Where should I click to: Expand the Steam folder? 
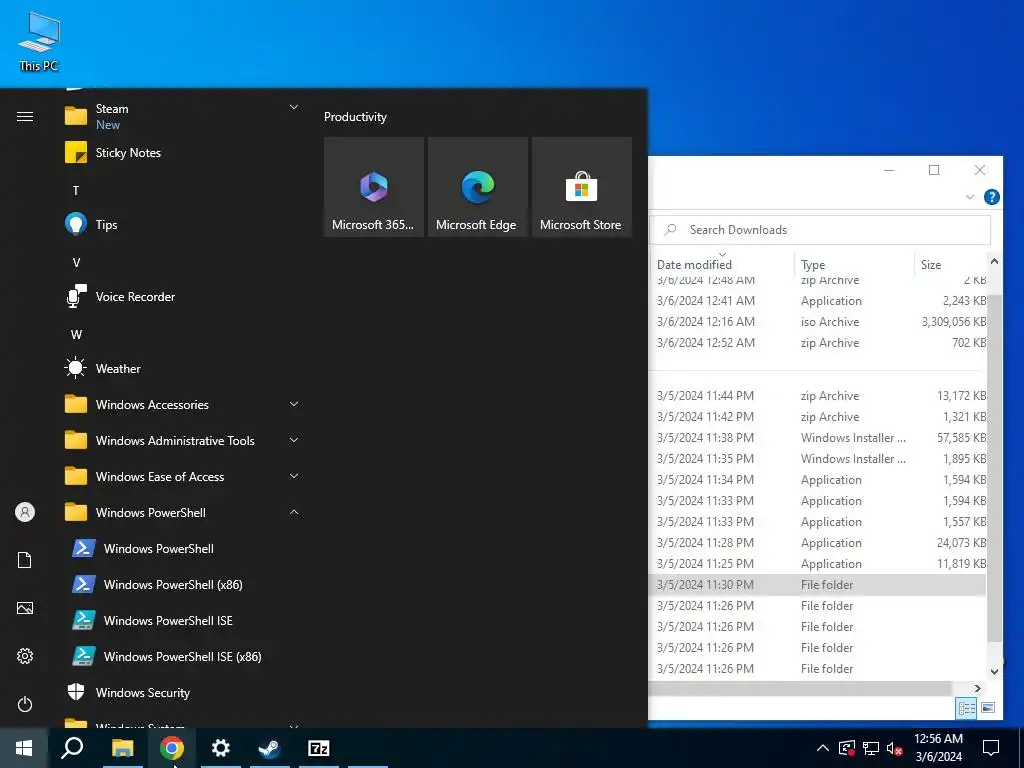[294, 107]
